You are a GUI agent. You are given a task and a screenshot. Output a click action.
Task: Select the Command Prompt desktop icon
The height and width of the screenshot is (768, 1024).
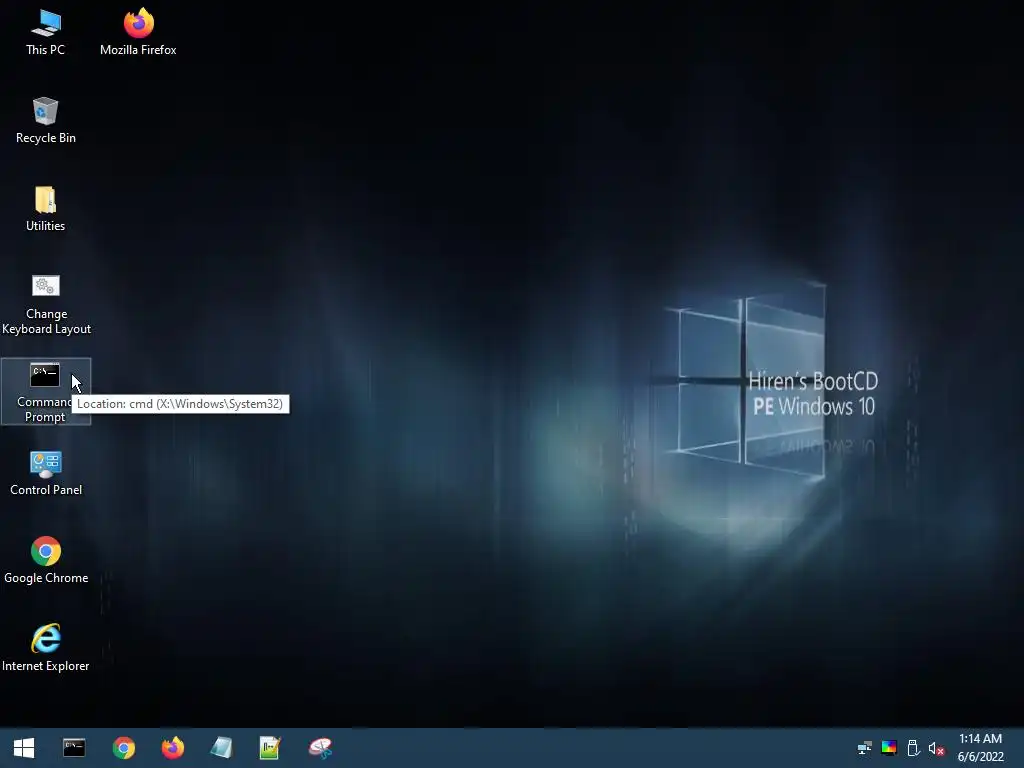45,392
